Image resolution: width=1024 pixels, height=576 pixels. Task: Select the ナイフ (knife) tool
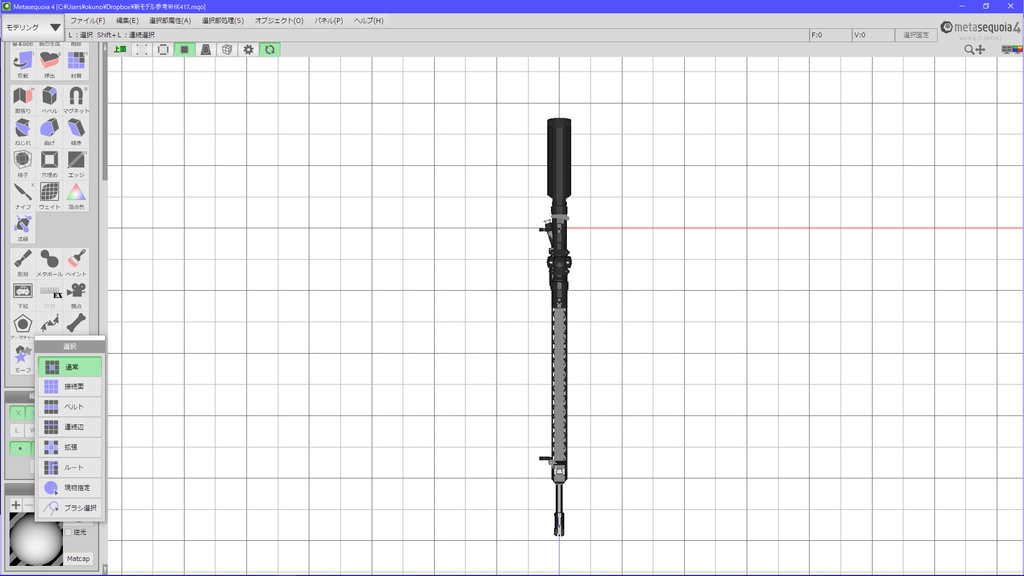coord(23,195)
